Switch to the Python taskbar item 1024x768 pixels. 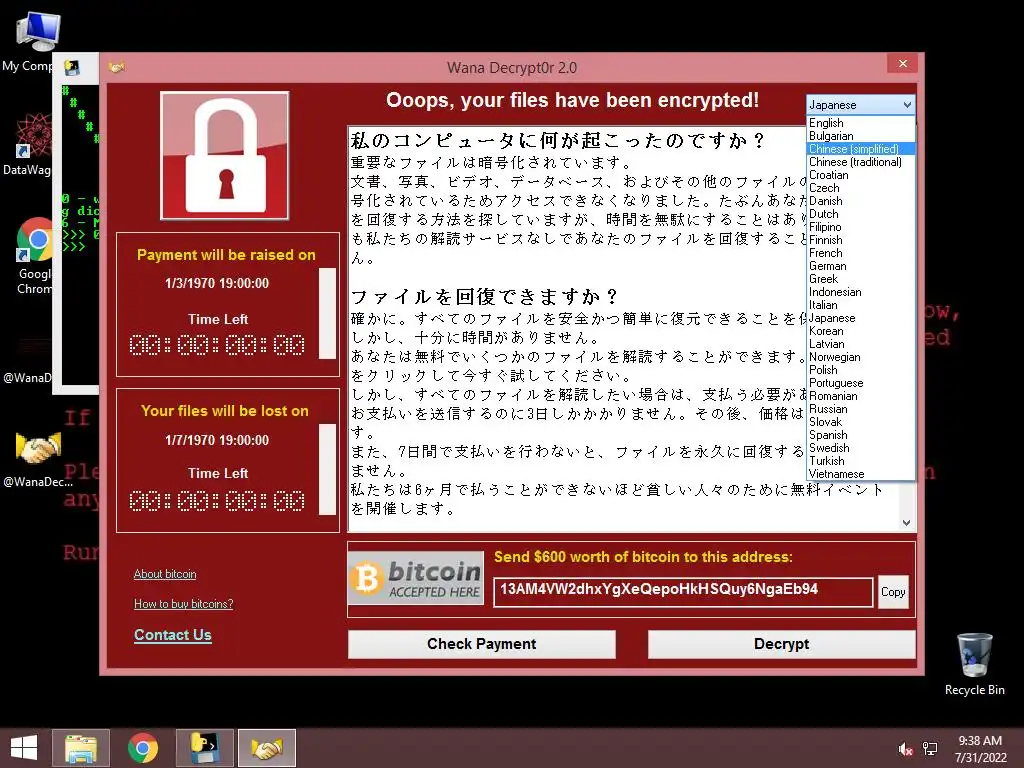click(204, 748)
